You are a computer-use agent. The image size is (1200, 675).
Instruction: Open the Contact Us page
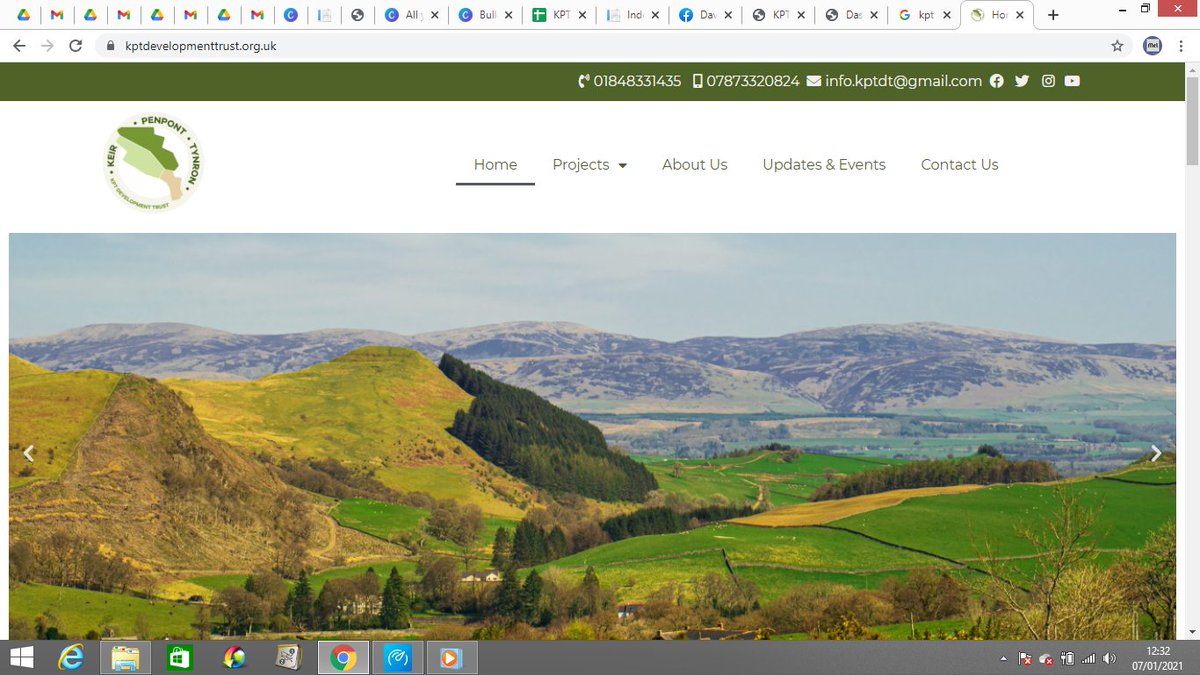coord(959,164)
